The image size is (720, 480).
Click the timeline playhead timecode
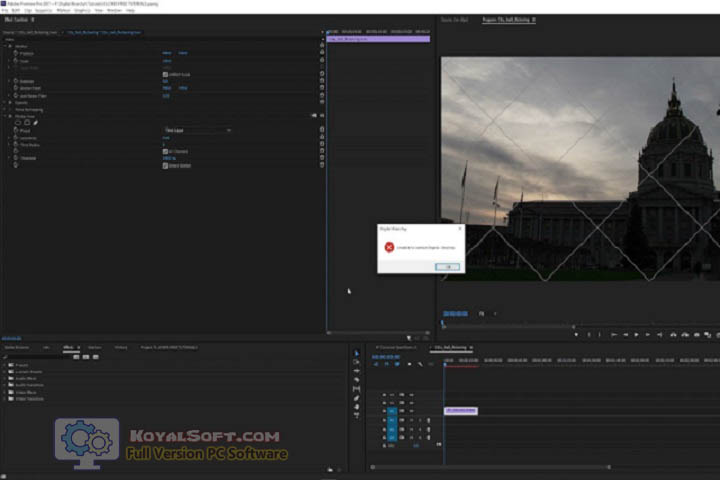point(386,356)
